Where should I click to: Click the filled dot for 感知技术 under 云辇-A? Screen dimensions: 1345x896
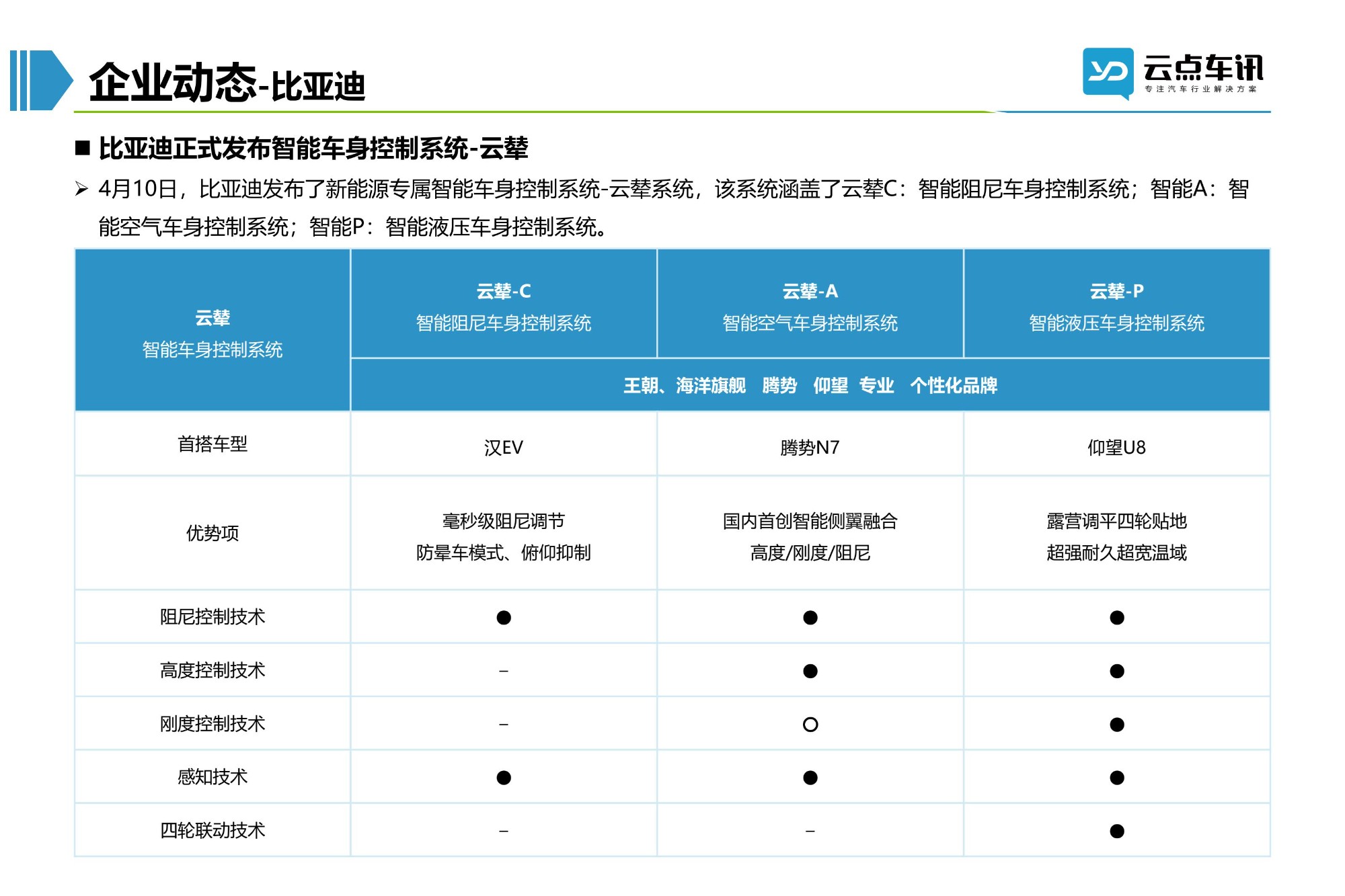tap(810, 778)
